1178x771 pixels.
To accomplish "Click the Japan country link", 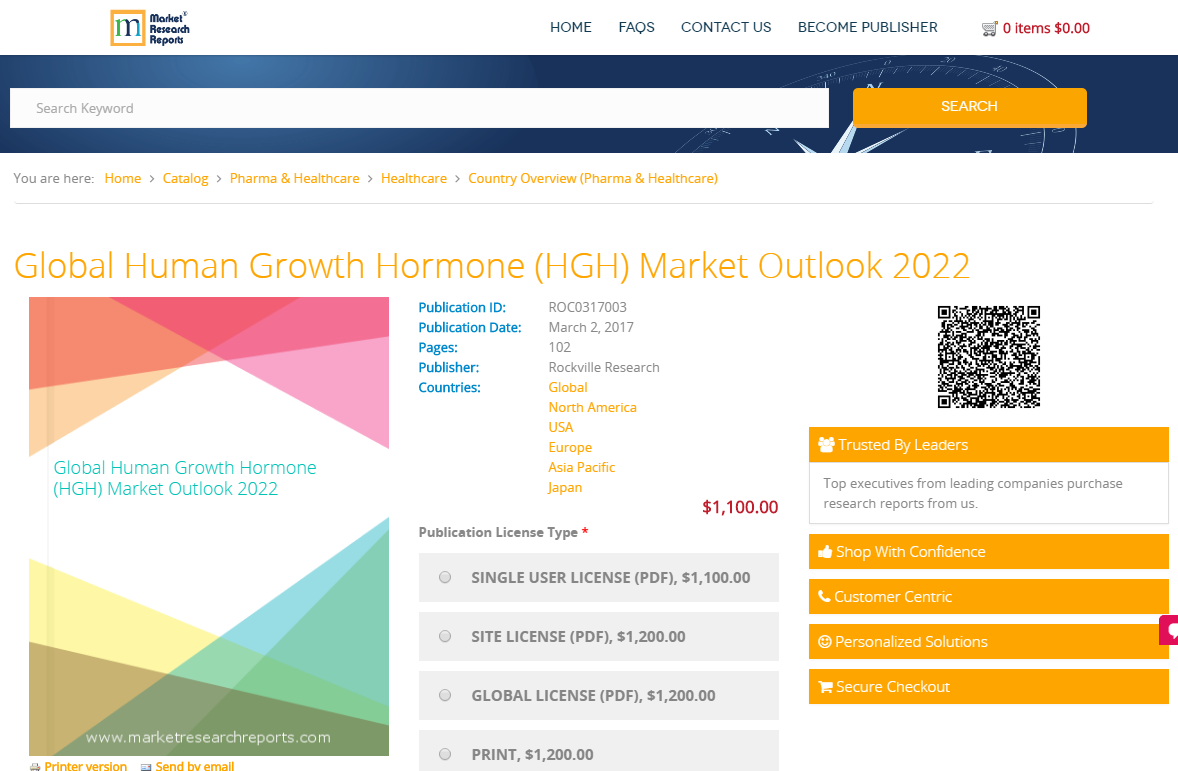I will (x=565, y=487).
